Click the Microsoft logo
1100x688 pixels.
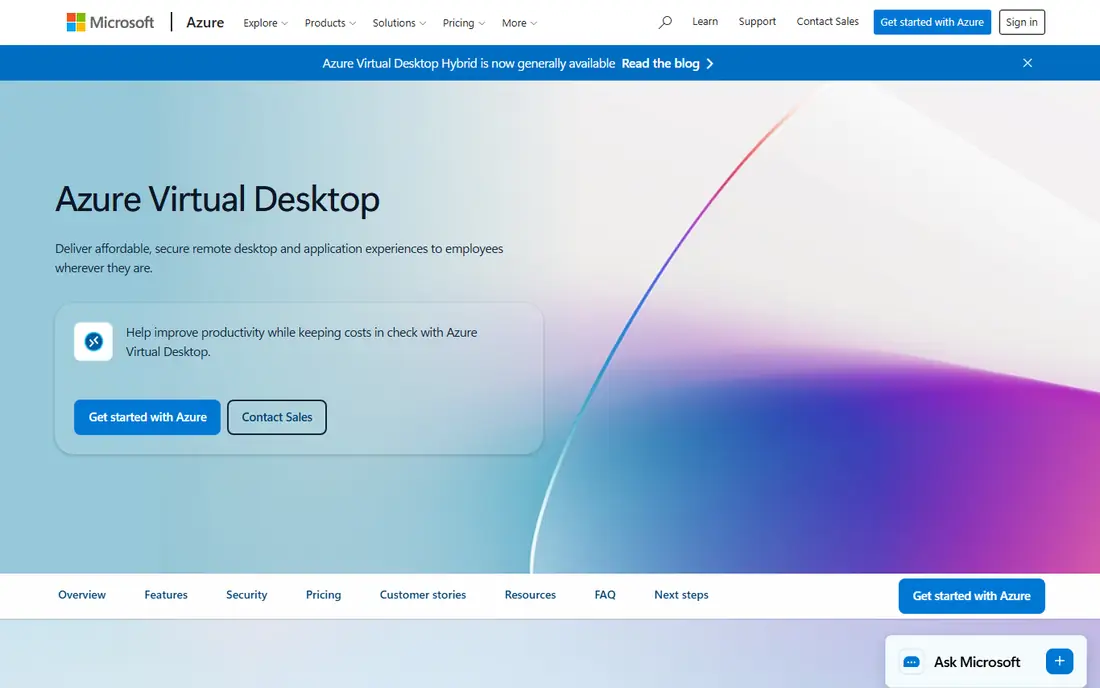tap(110, 22)
